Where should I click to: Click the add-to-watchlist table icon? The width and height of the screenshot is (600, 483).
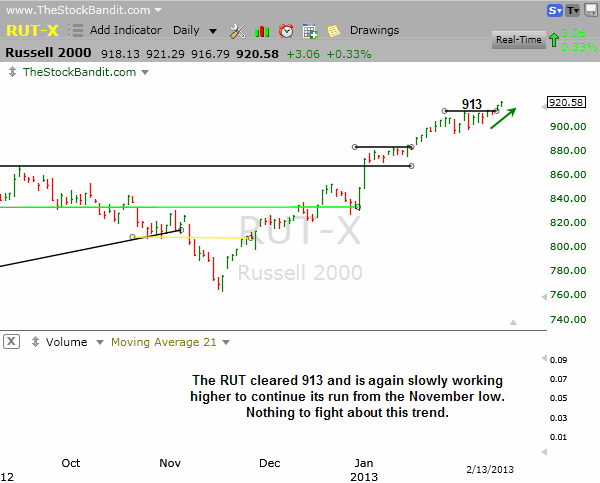click(310, 30)
